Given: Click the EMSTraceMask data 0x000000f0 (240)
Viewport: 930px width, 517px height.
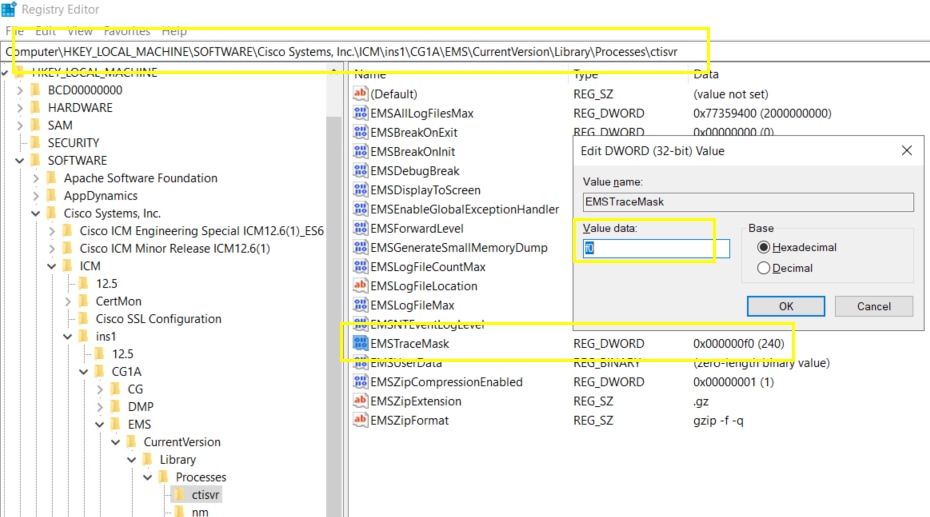Looking at the screenshot, I should 738,343.
